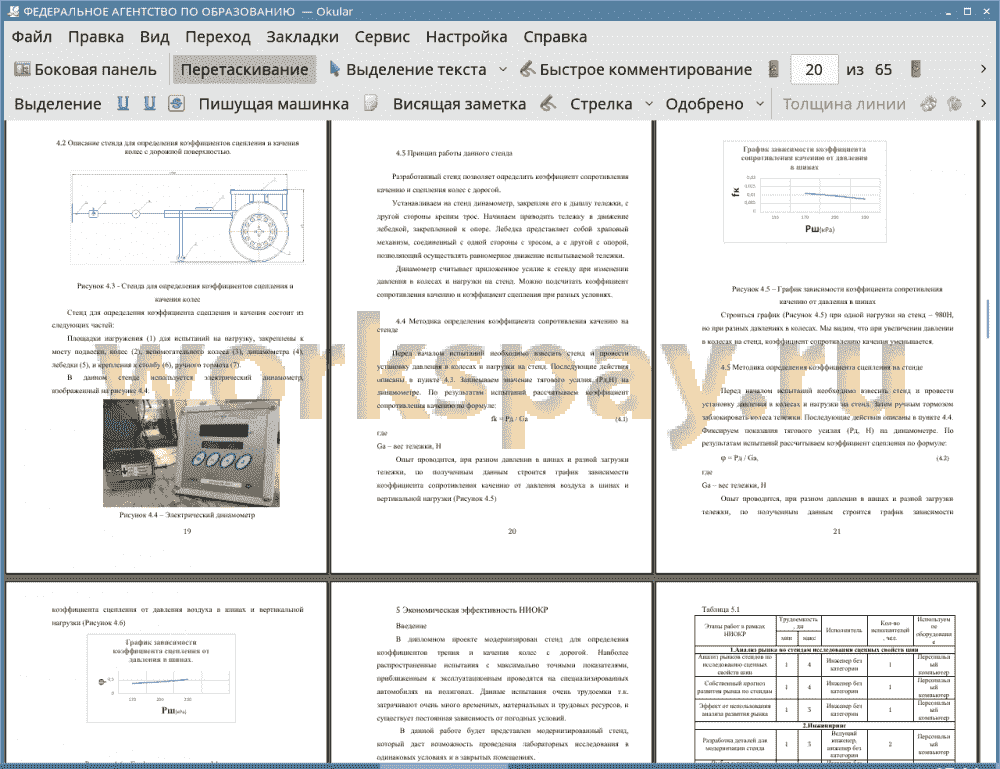The width and height of the screenshot is (1000, 769).
Task: Open the Стрелка shape dropdown
Action: 649,104
